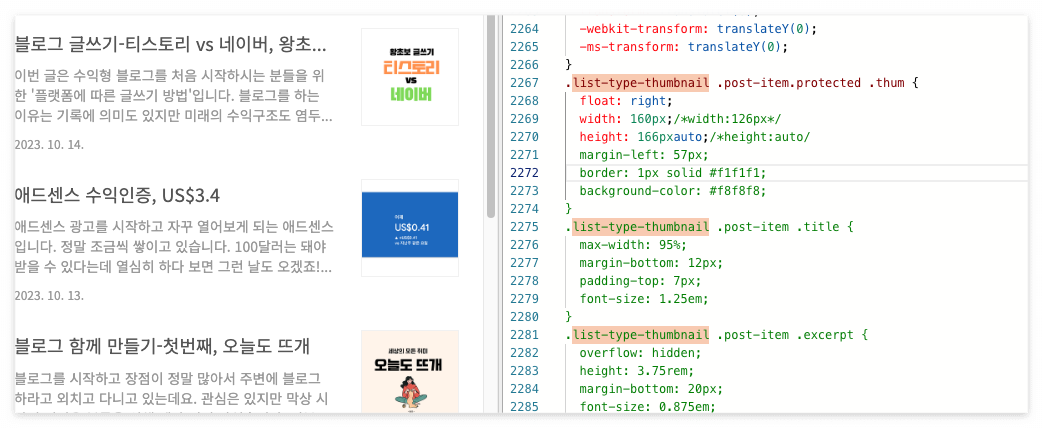Click the '.post-item .title {' selector line

click(x=710, y=227)
